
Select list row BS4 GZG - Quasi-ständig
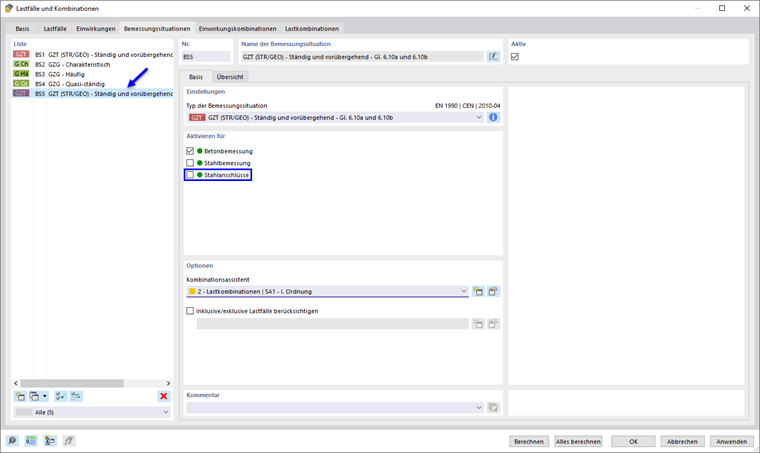[93, 84]
